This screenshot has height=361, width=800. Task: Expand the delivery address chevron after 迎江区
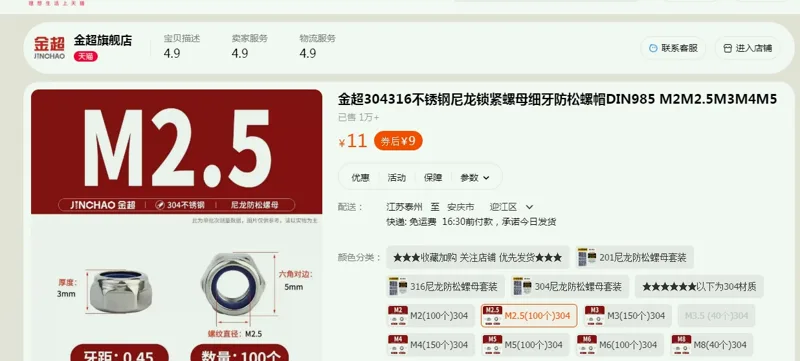[529, 207]
